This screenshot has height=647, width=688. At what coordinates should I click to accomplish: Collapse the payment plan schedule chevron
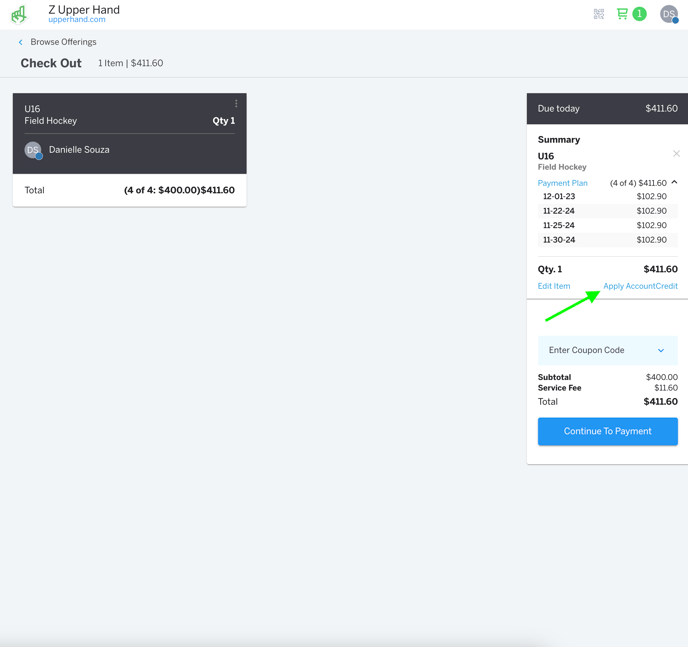(x=675, y=183)
